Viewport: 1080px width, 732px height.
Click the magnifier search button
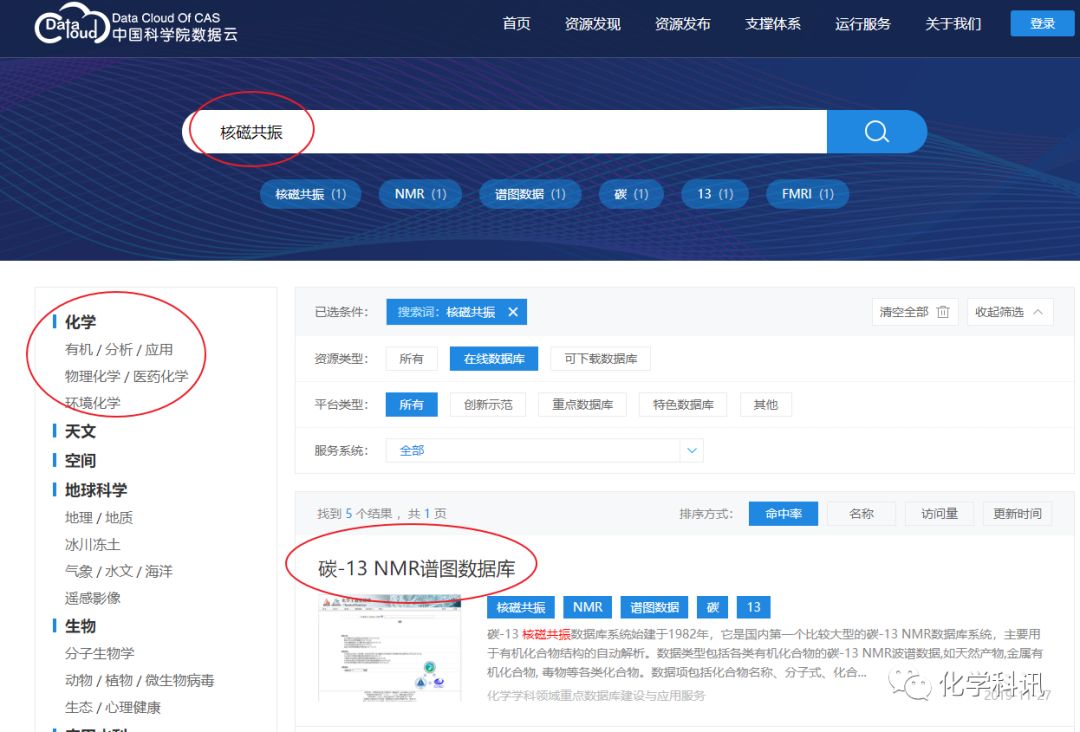(x=876, y=132)
